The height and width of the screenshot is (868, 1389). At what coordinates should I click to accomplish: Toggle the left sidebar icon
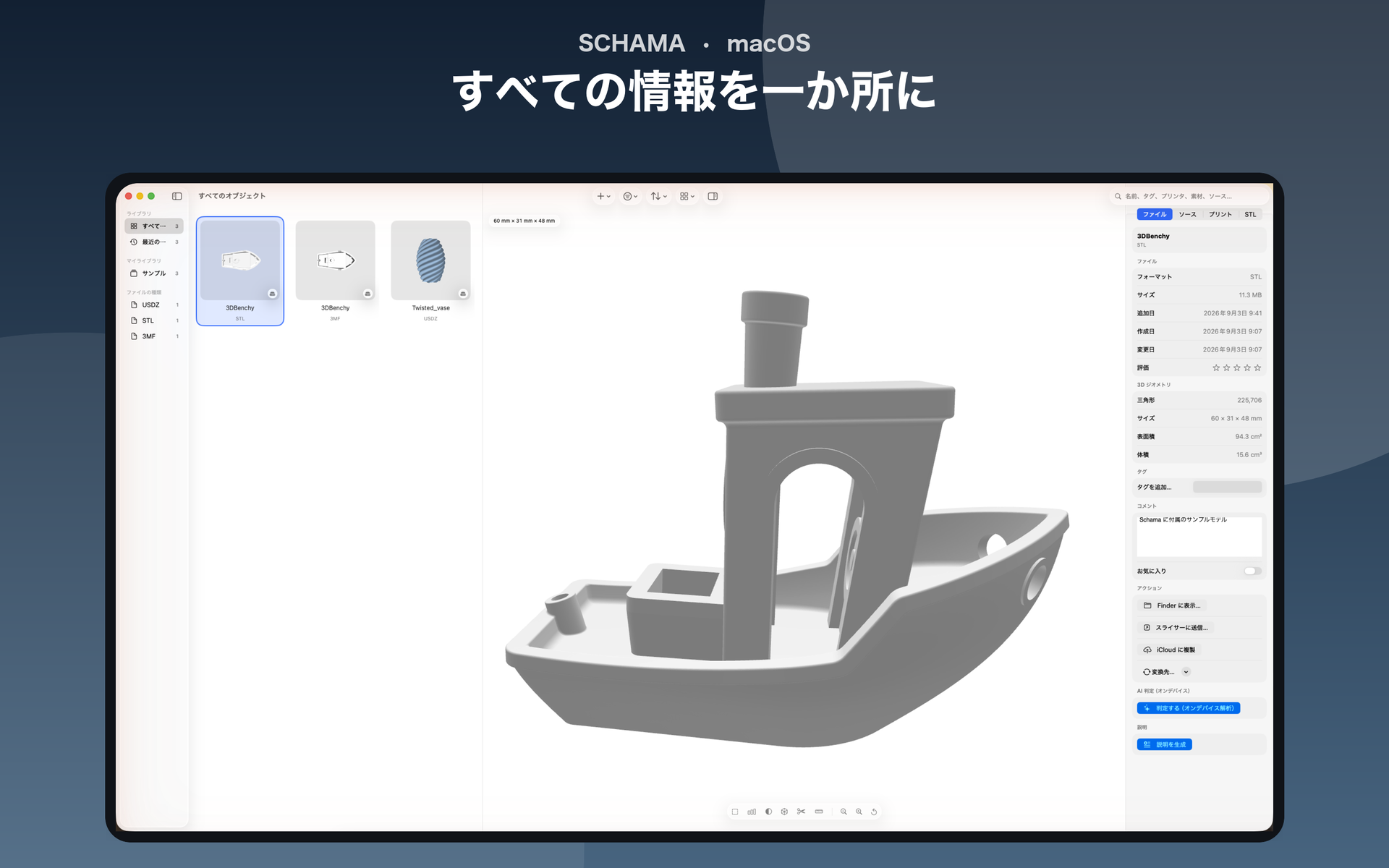[x=177, y=196]
